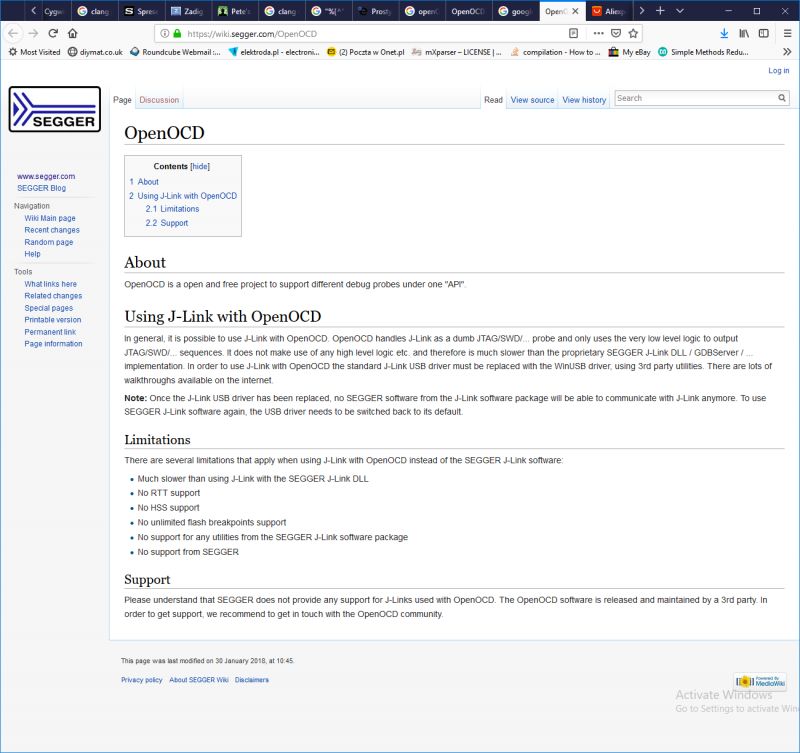Open View source tab

click(x=533, y=100)
